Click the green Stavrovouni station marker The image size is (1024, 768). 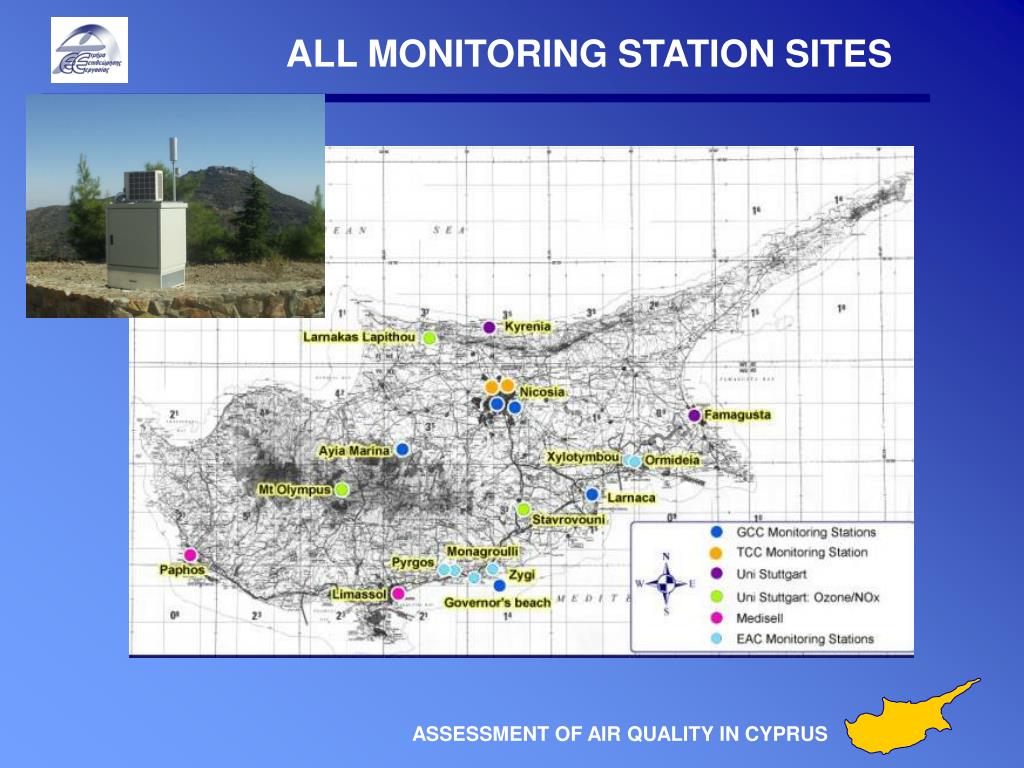[523, 509]
